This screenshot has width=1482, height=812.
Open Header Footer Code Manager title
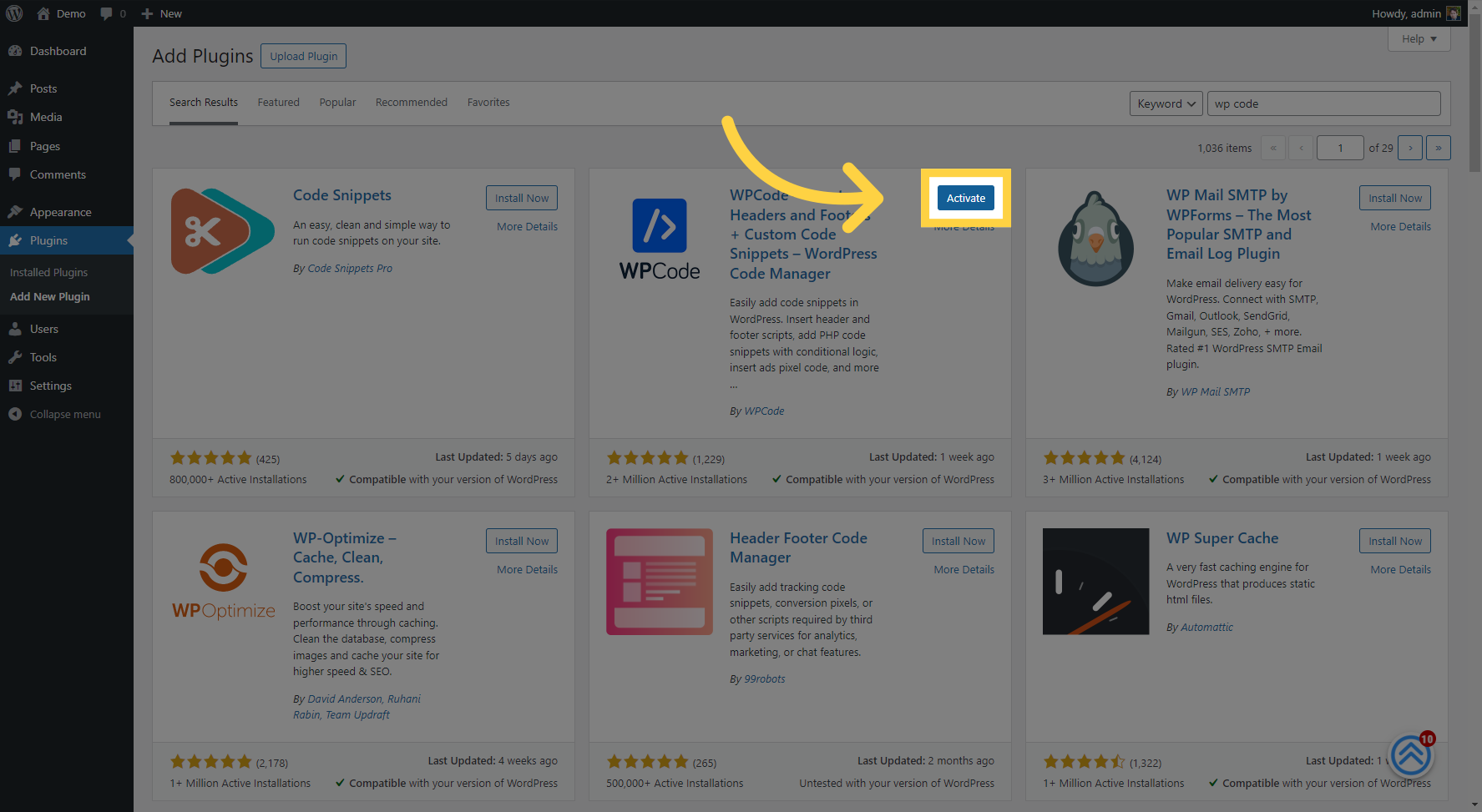click(798, 548)
